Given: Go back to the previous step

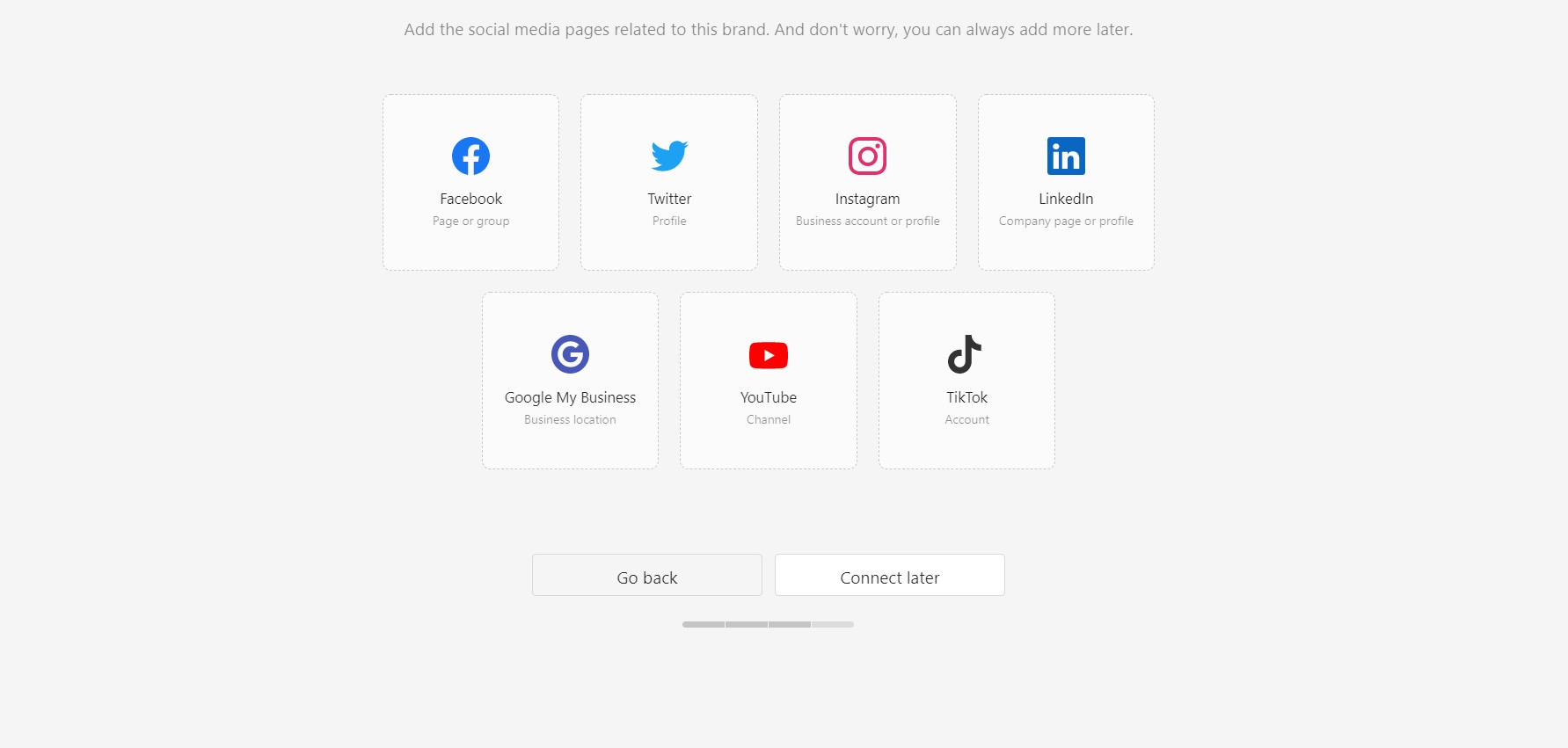Looking at the screenshot, I should point(647,575).
